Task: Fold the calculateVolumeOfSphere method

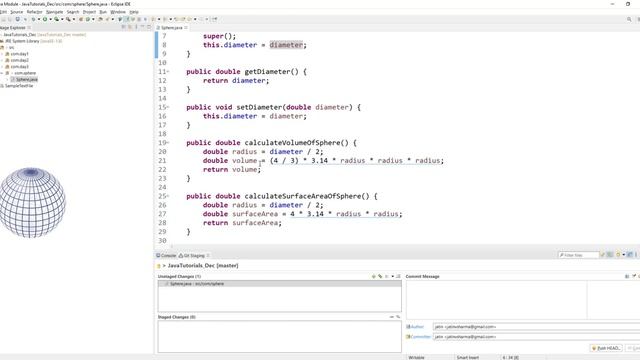Action: click(x=168, y=143)
